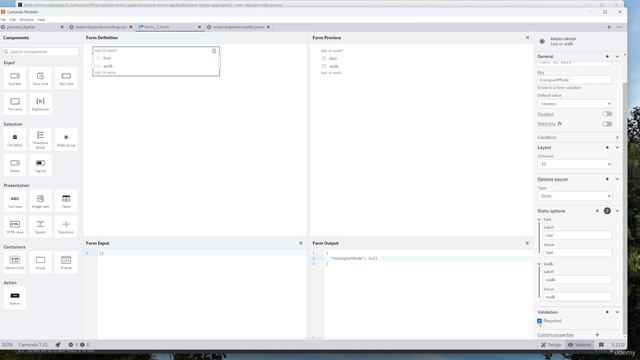Pick the Text field component
This screenshot has width=640, height=360.
(x=66, y=78)
